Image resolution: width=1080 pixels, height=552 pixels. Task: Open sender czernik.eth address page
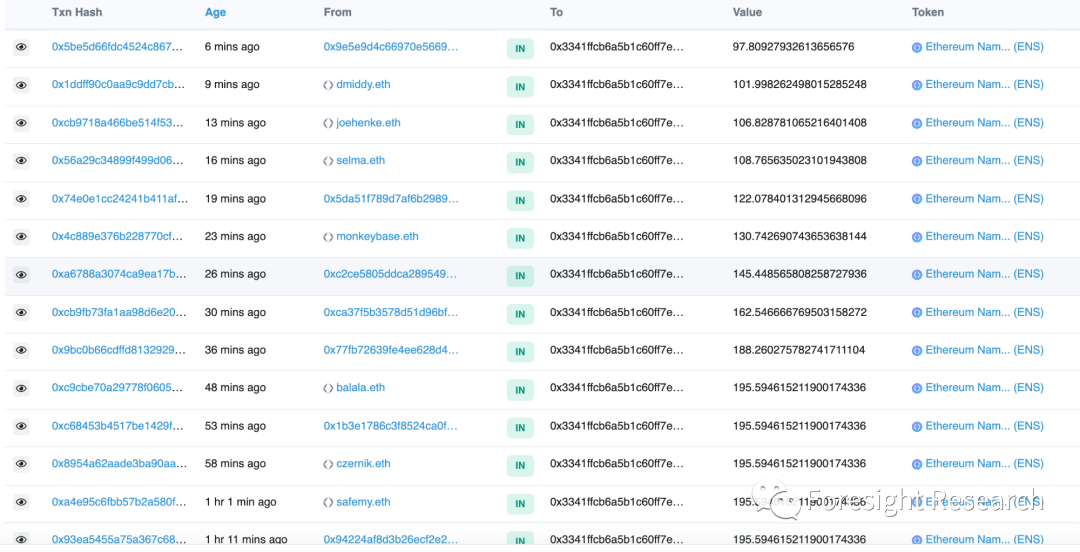[x=363, y=463]
